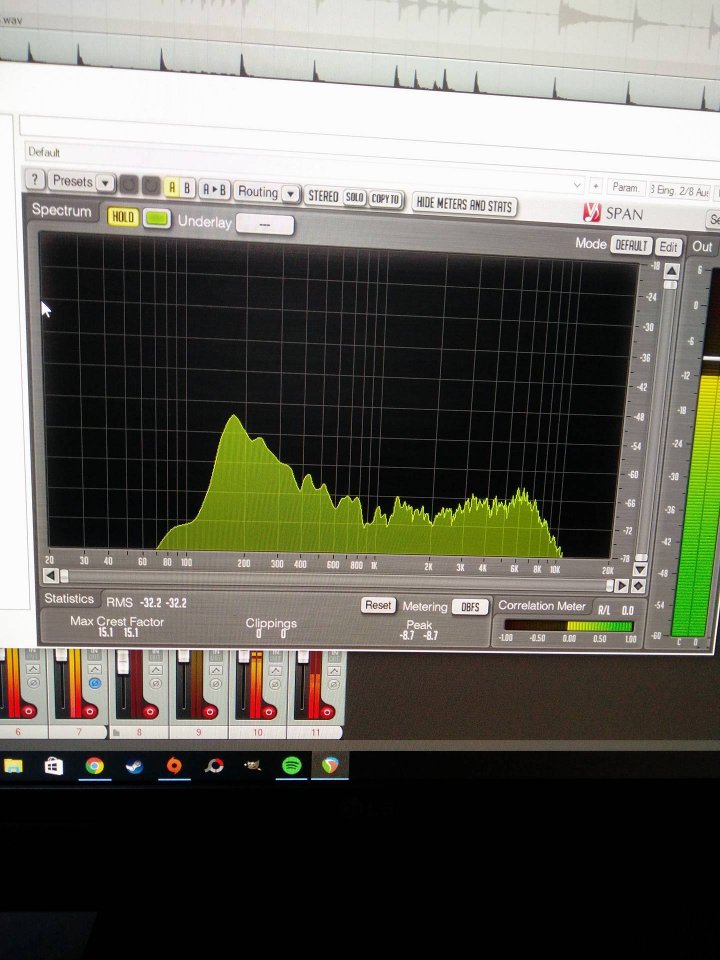Open Origin from the taskbar
720x960 pixels.
tap(174, 766)
